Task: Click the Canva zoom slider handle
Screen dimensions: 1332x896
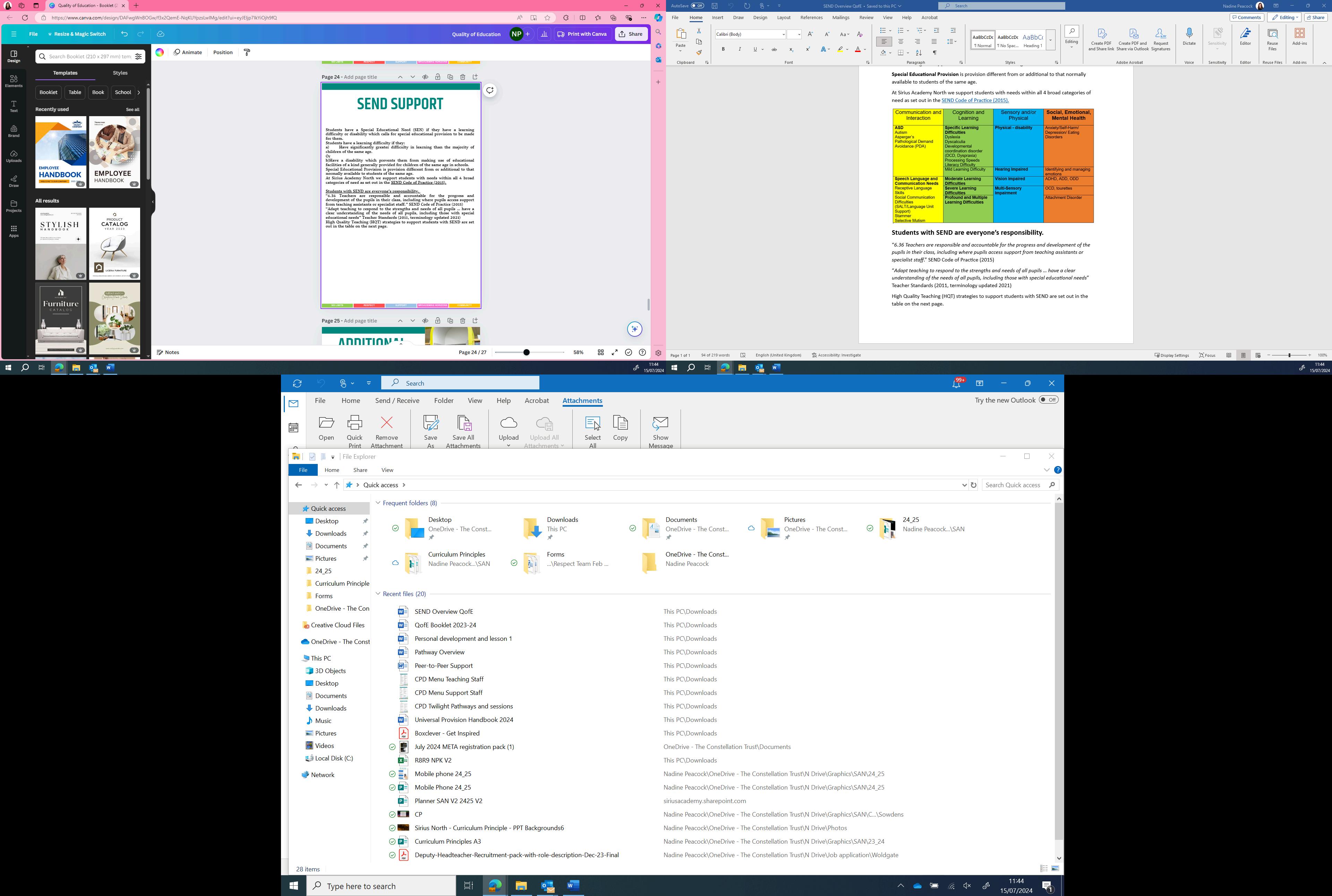Action: click(x=526, y=353)
